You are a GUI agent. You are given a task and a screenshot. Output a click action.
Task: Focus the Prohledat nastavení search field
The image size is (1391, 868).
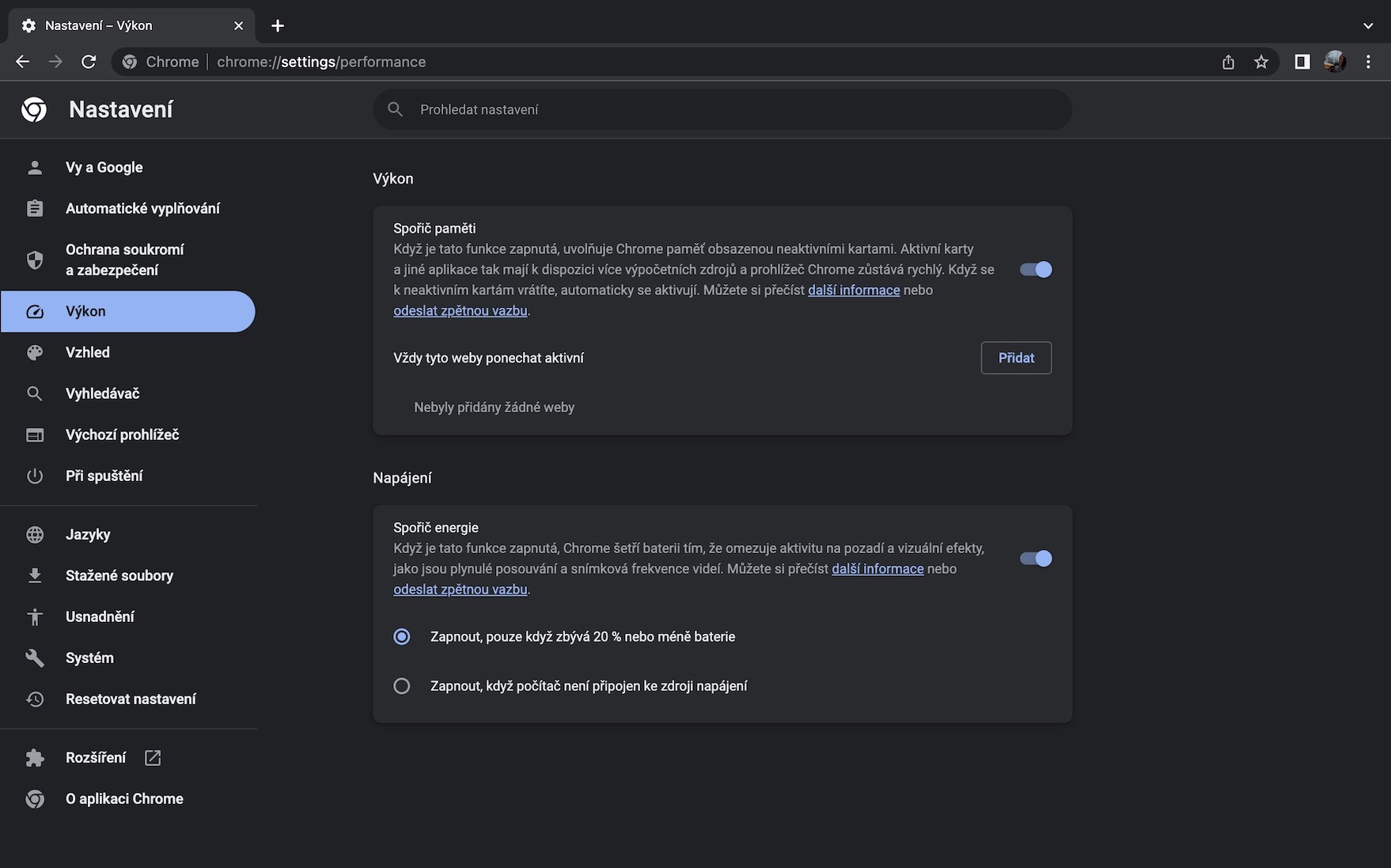(722, 110)
